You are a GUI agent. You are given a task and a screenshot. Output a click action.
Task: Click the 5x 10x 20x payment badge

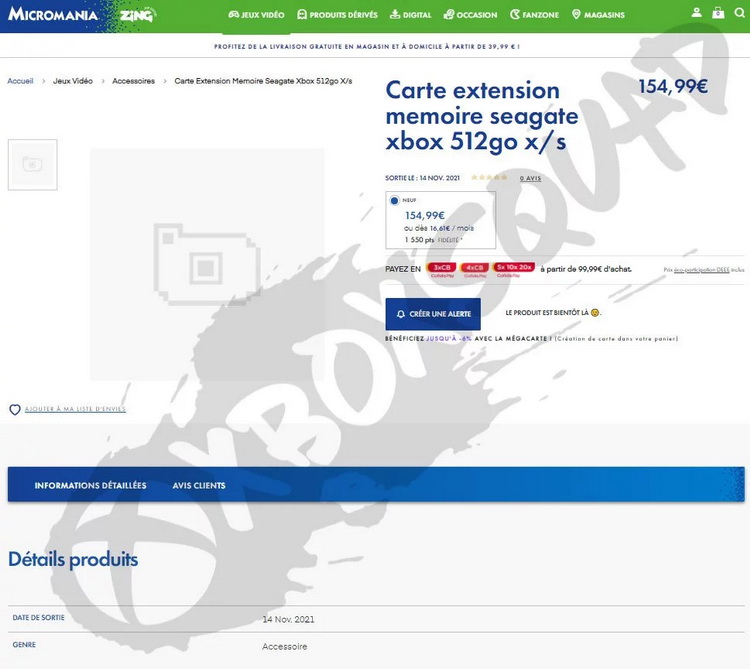(513, 268)
